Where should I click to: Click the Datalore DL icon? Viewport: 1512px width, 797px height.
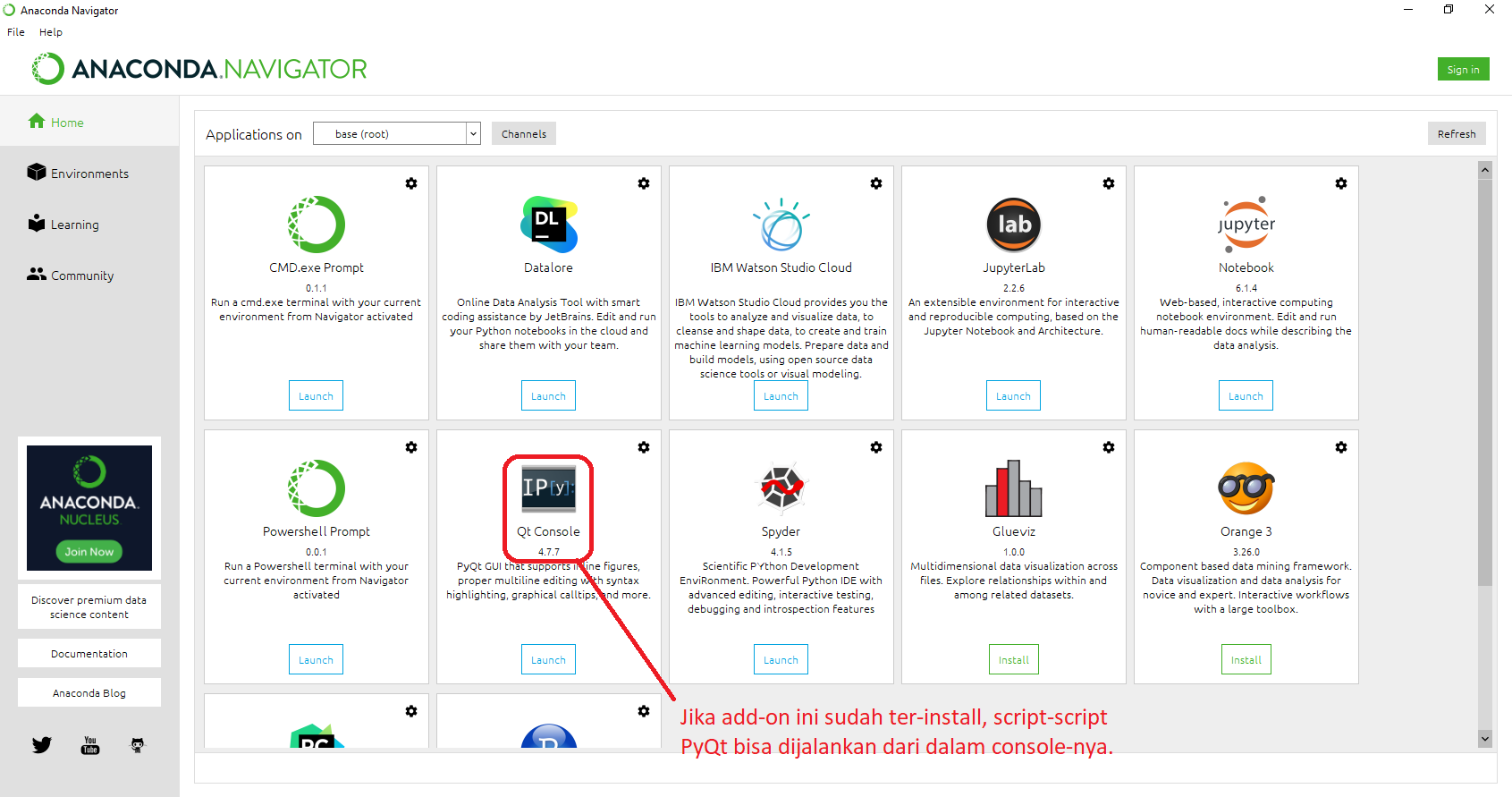(549, 225)
